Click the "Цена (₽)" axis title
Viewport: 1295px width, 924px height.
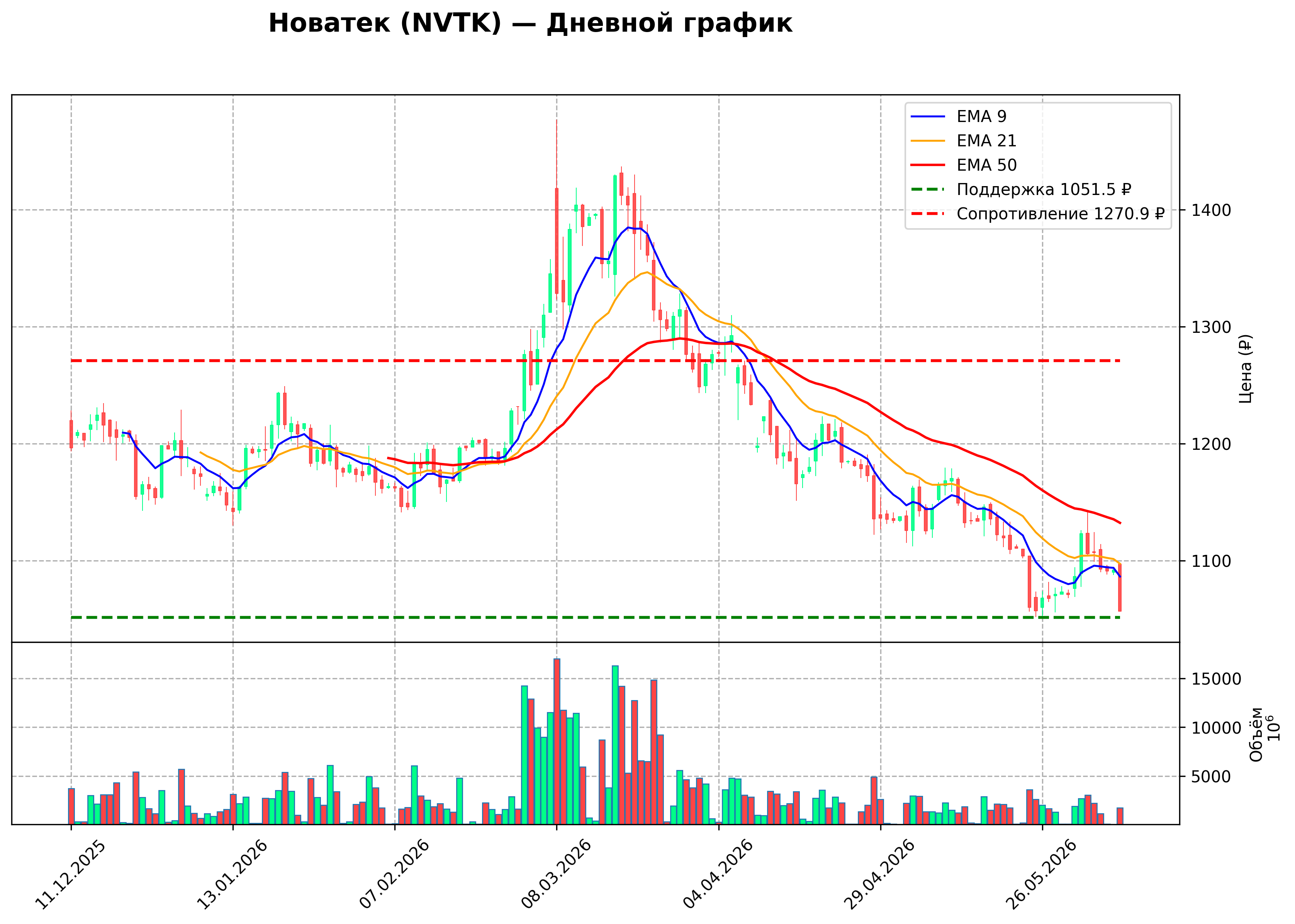click(1246, 369)
